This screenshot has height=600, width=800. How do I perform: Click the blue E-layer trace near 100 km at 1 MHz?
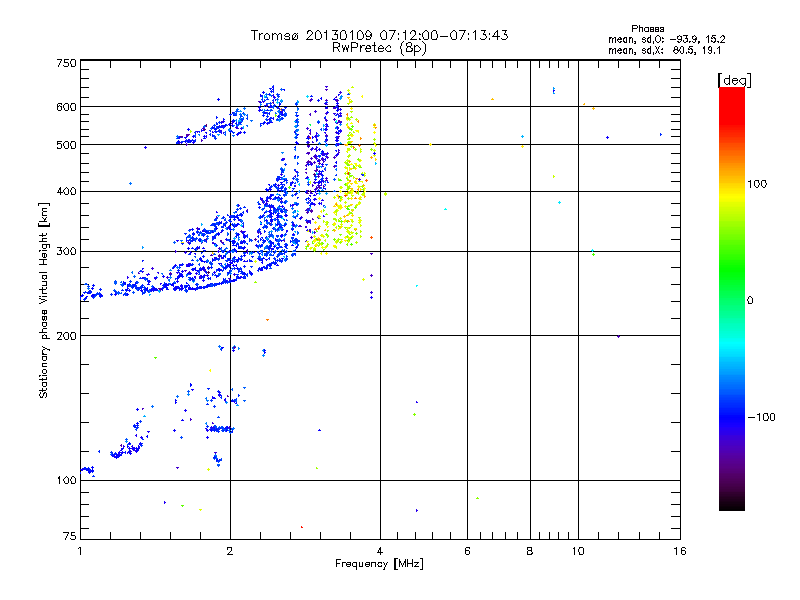[x=87, y=470]
